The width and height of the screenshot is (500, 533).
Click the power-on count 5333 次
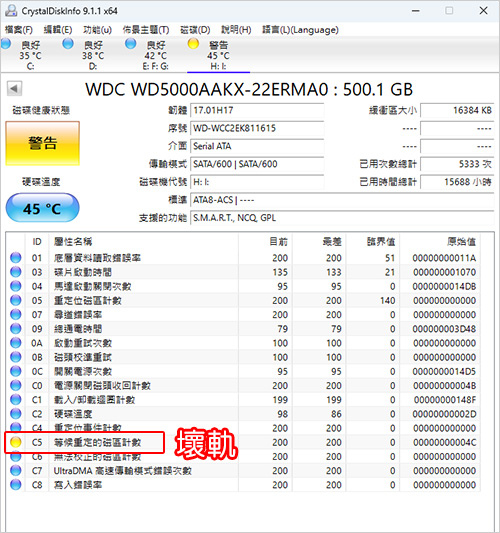pos(457,164)
